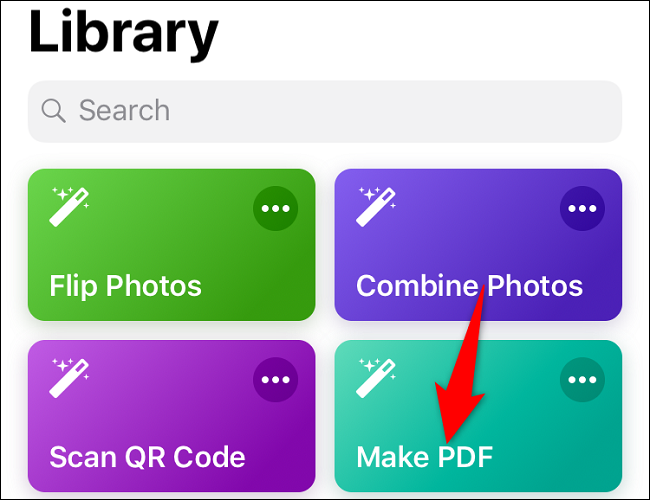Run the Scan QR Code shortcut card

[172, 416]
